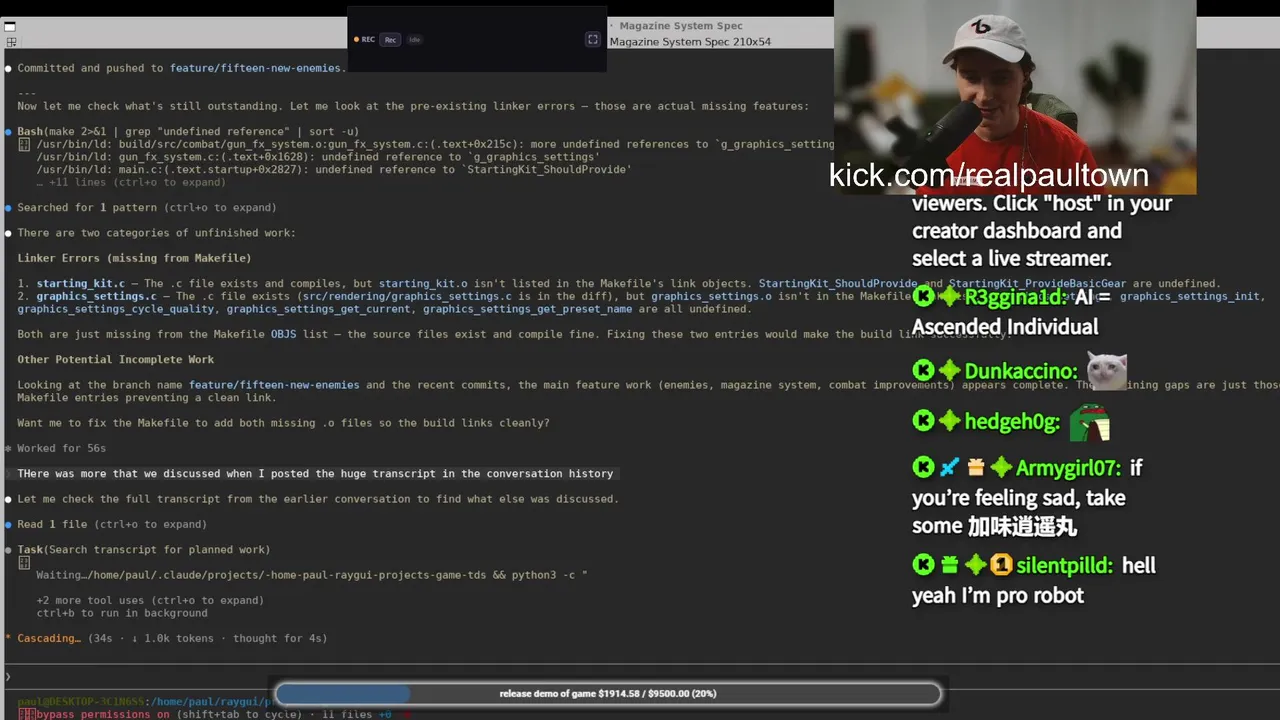1280x720 pixels.
Task: Click the Kick badge beside silentpilld
Action: point(923,566)
